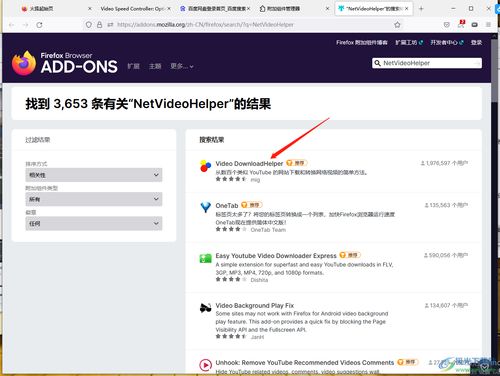Viewport: 500px width, 376px height.
Task: Click the NetVideoHelper search input field
Action: pyautogui.click(x=427, y=63)
